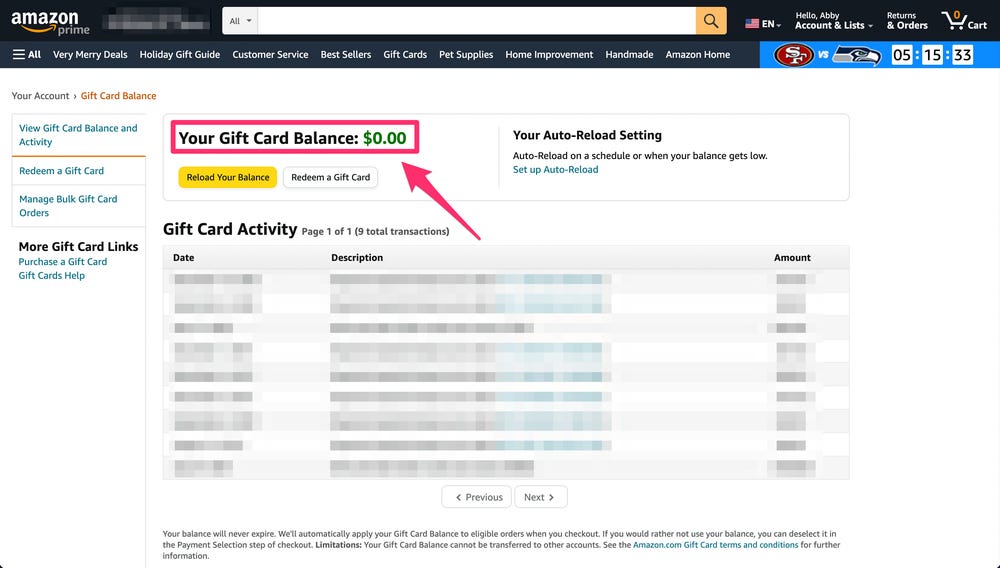The image size is (1000, 568).
Task: Open the 49ers vs Seahawks game banner
Action: [879, 55]
